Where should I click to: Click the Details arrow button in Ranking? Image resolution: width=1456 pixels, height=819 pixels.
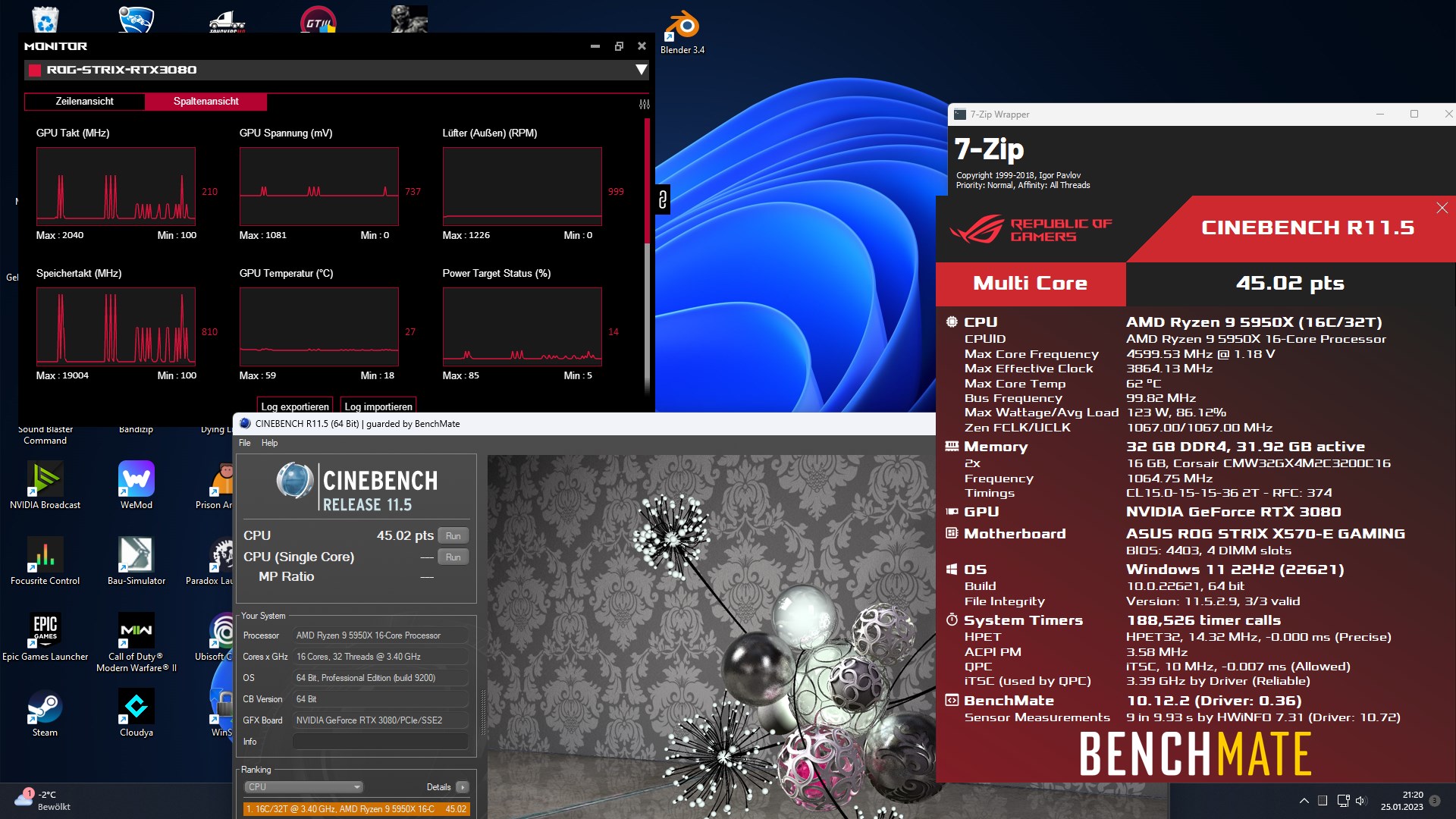click(x=463, y=787)
